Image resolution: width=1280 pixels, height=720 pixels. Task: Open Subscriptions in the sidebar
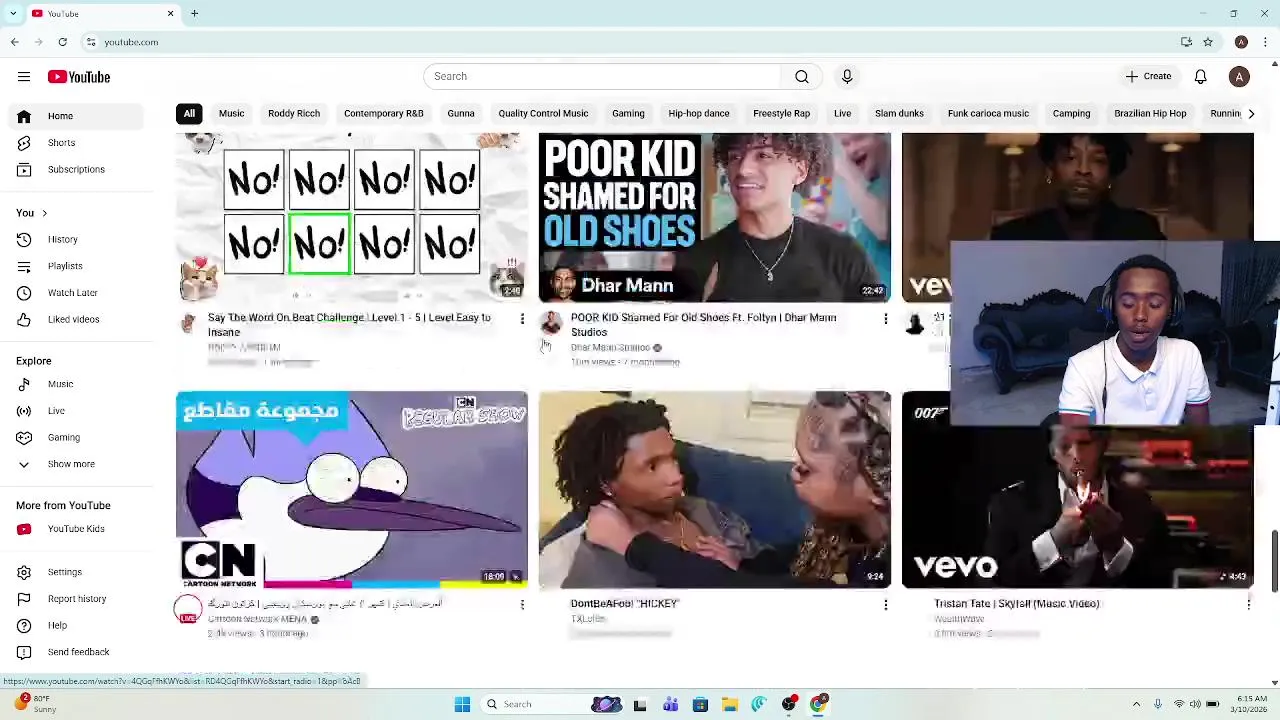point(78,169)
